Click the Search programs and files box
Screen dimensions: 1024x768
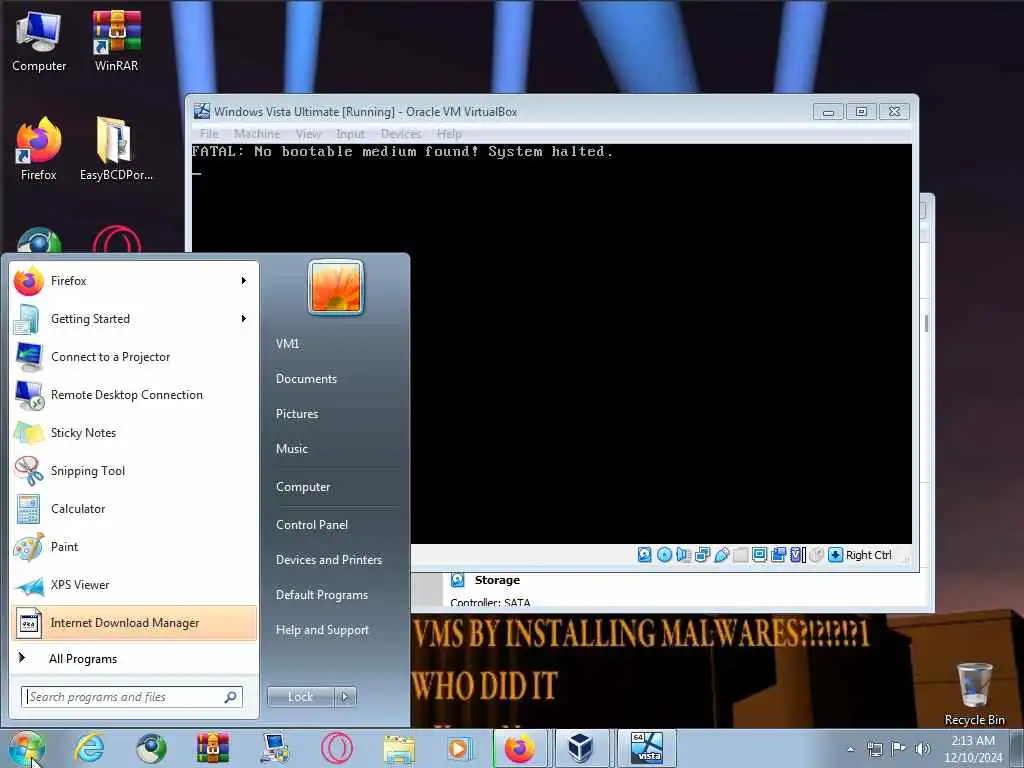(x=131, y=697)
